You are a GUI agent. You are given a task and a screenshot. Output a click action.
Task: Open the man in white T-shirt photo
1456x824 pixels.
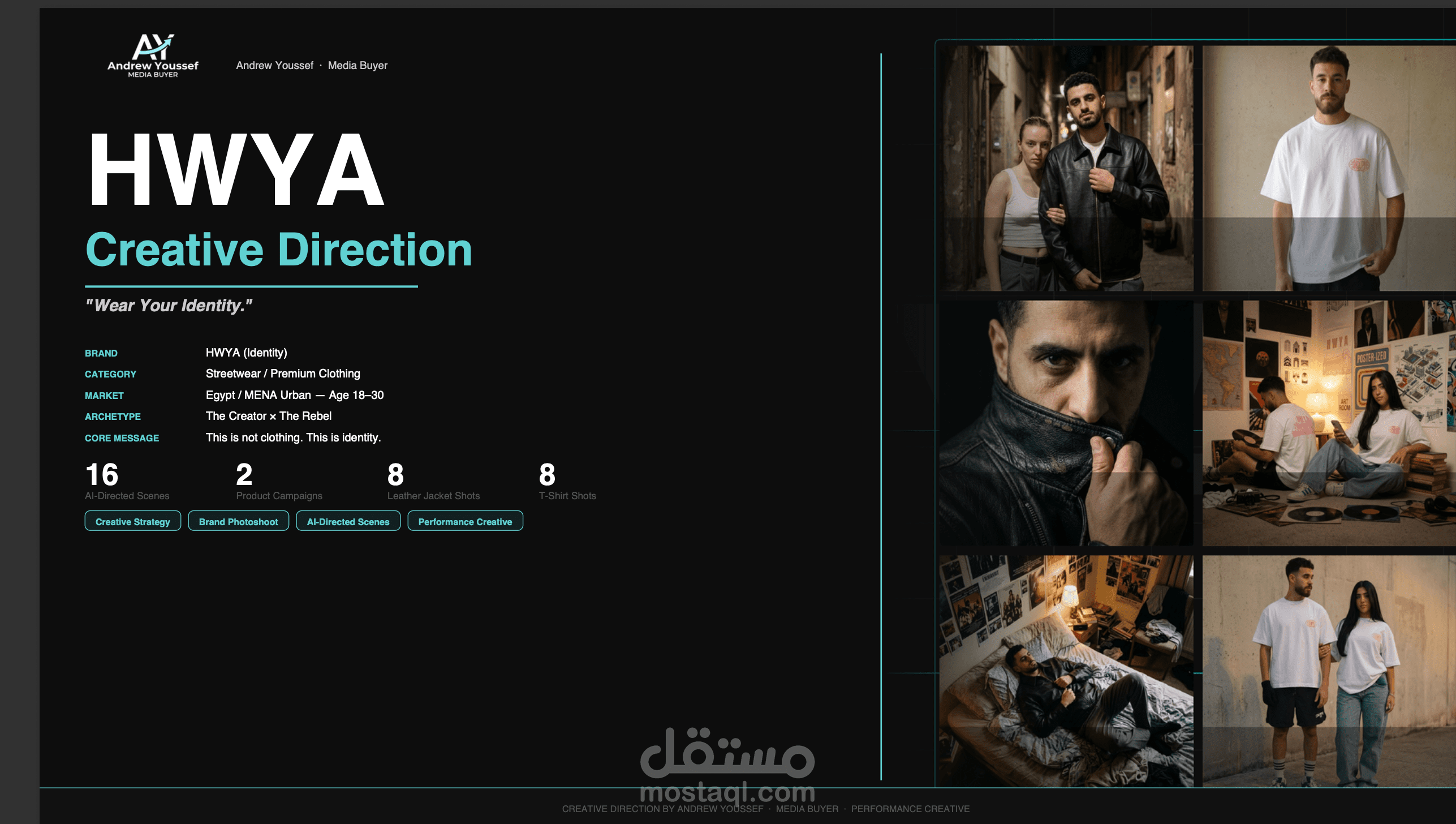[x=1329, y=168]
